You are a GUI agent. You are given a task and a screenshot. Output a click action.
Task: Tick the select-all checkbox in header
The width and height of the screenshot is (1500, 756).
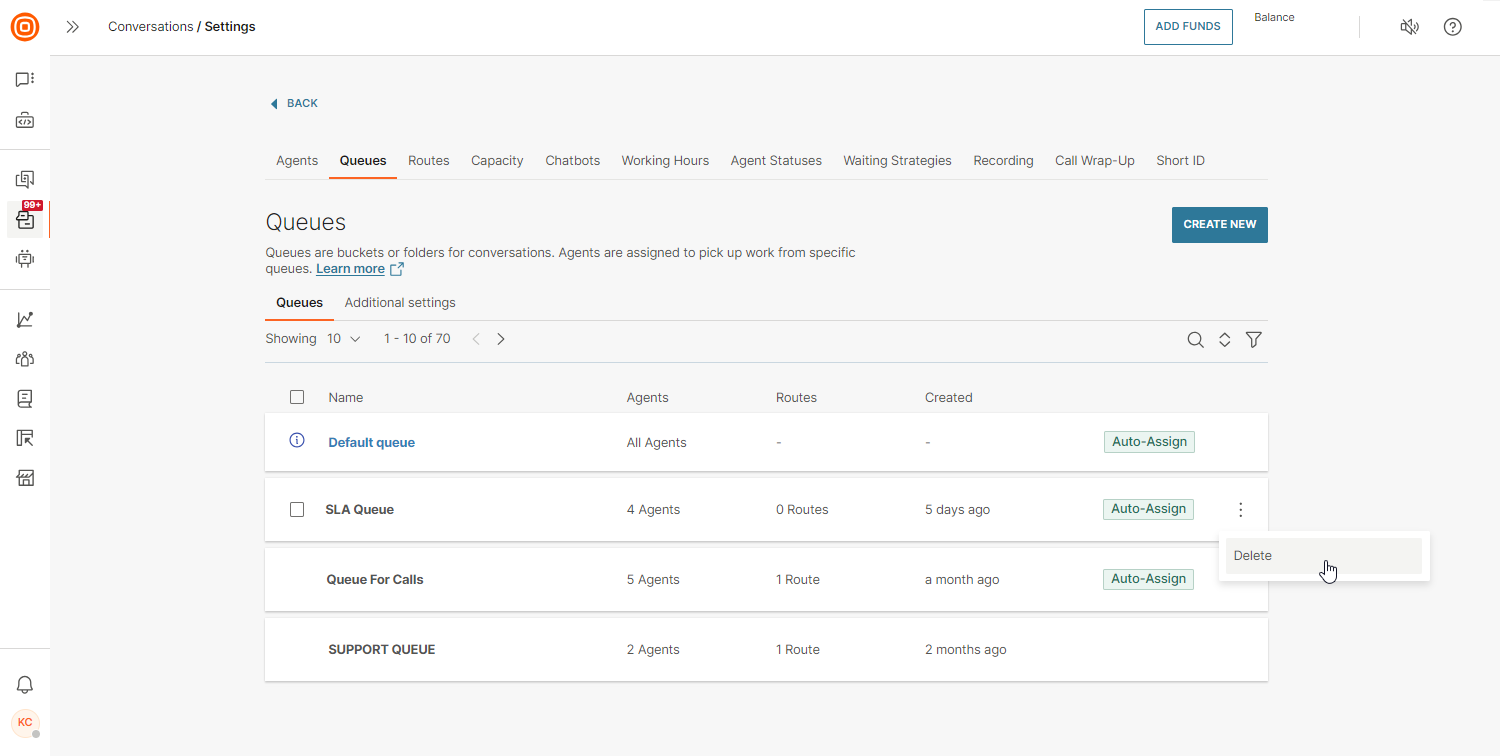tap(297, 397)
